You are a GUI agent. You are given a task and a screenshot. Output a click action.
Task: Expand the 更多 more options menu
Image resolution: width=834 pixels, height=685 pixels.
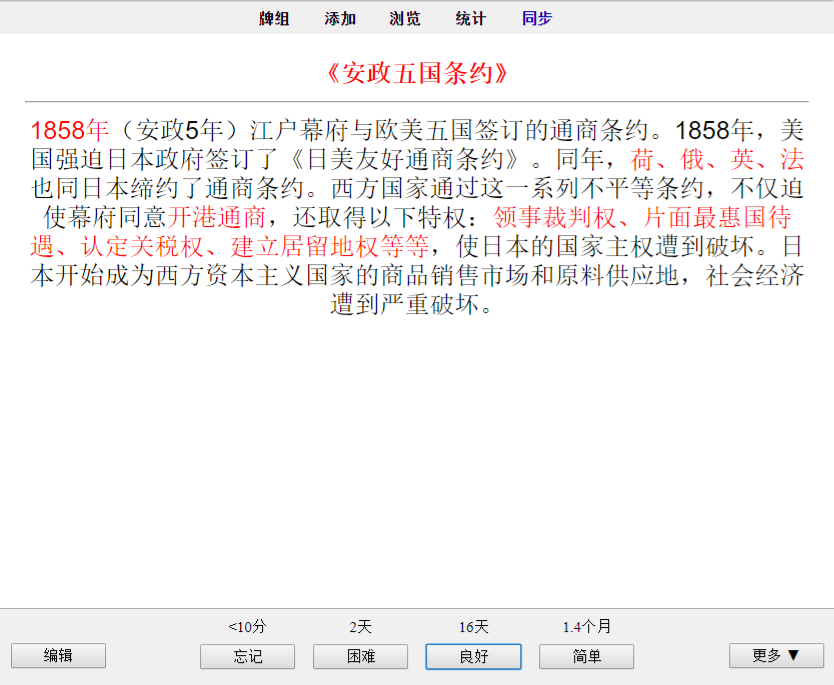776,655
